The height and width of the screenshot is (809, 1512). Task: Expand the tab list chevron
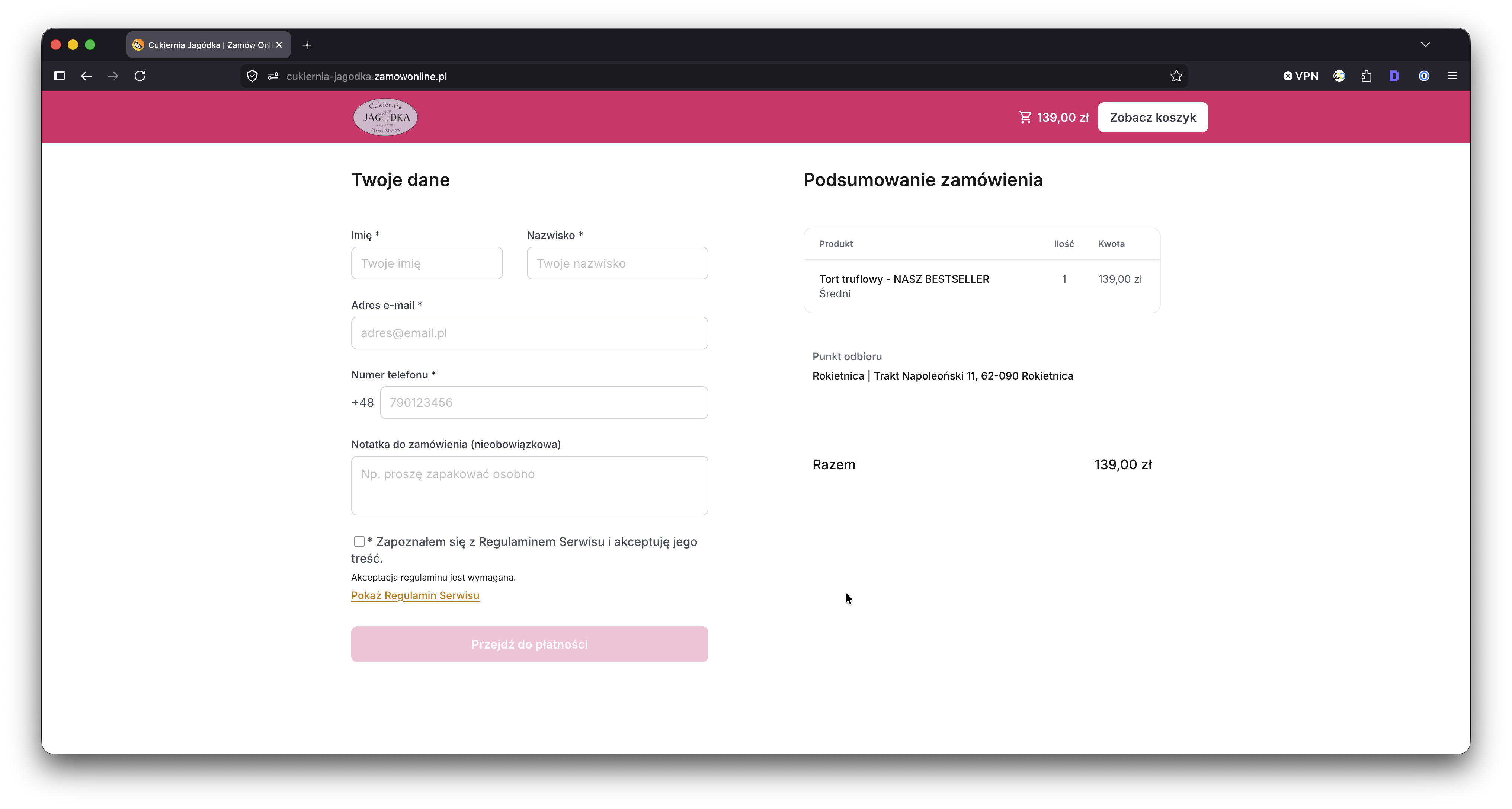pos(1426,45)
